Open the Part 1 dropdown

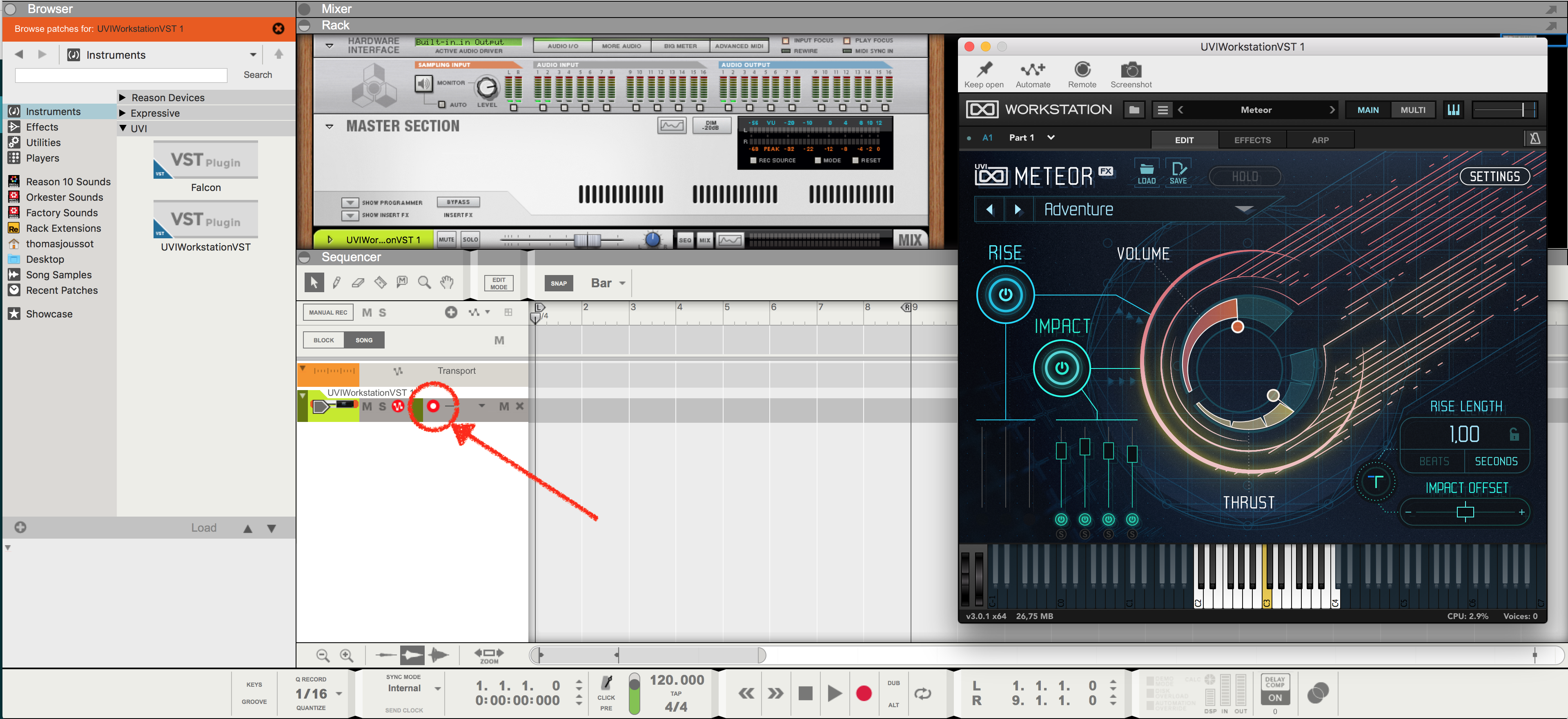click(1051, 138)
